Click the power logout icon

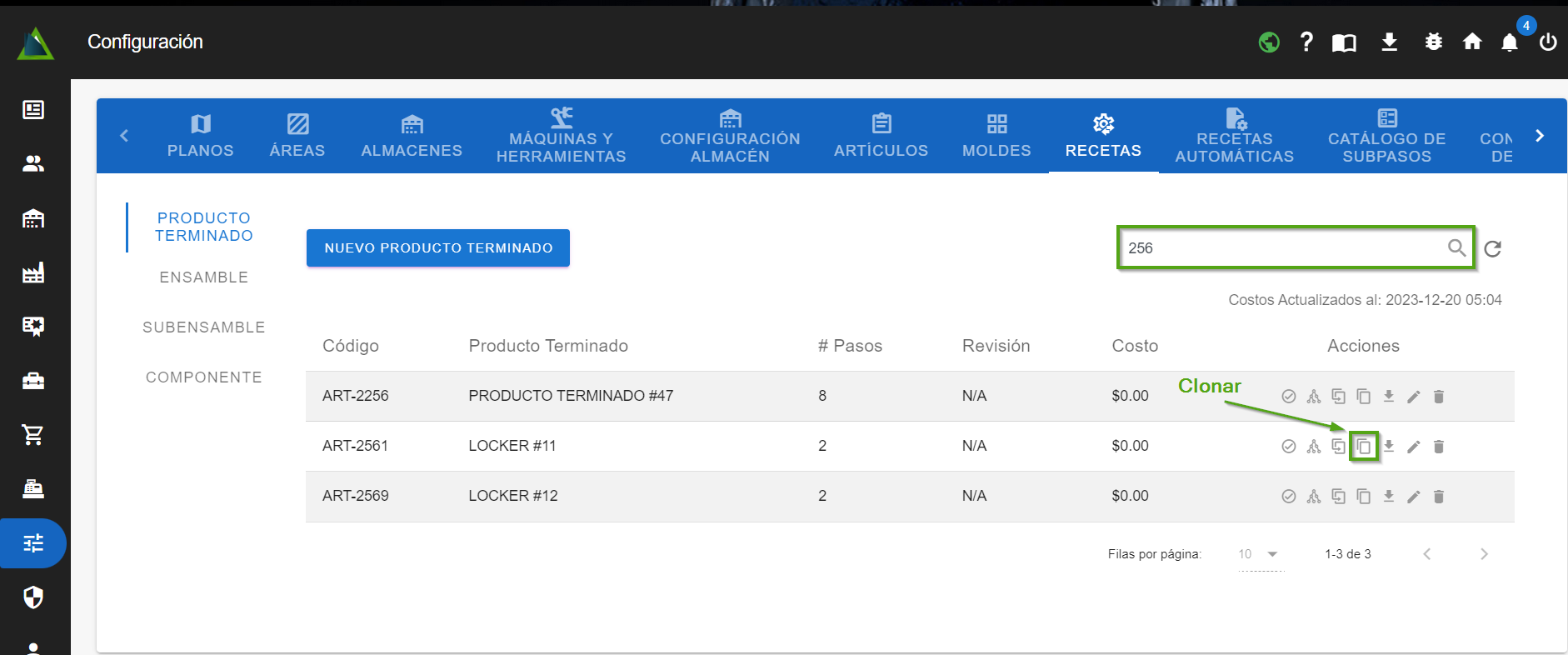coord(1547,42)
